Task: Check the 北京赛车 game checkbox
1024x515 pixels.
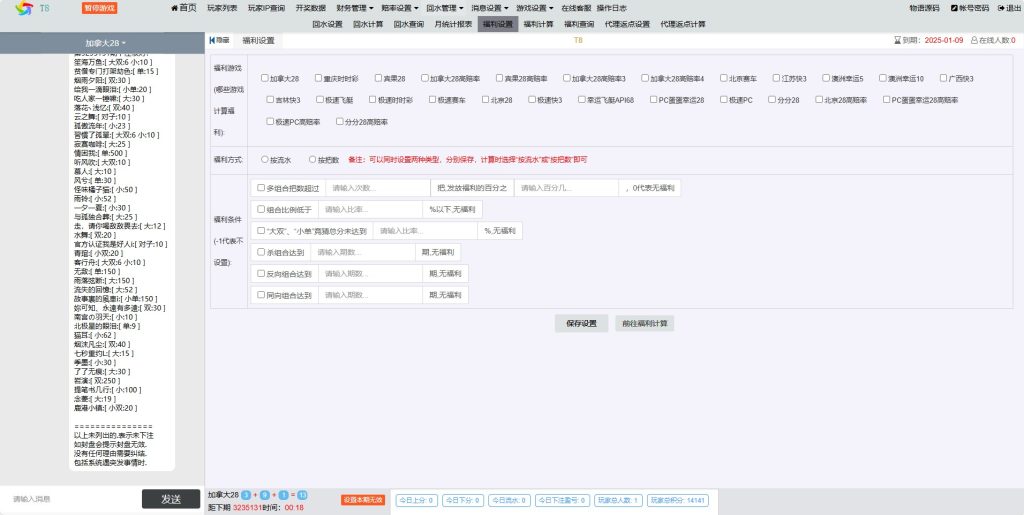Action: [722, 78]
